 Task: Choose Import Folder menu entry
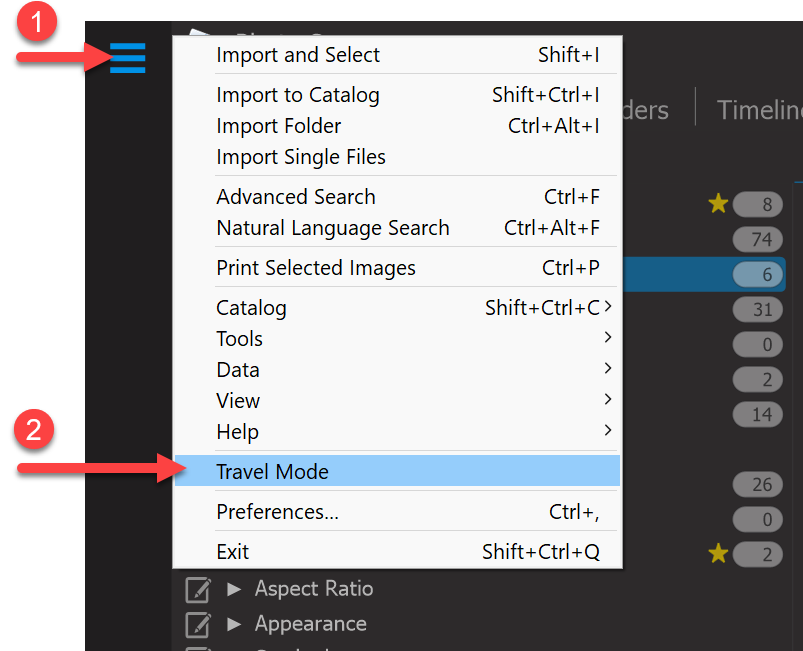(397, 126)
